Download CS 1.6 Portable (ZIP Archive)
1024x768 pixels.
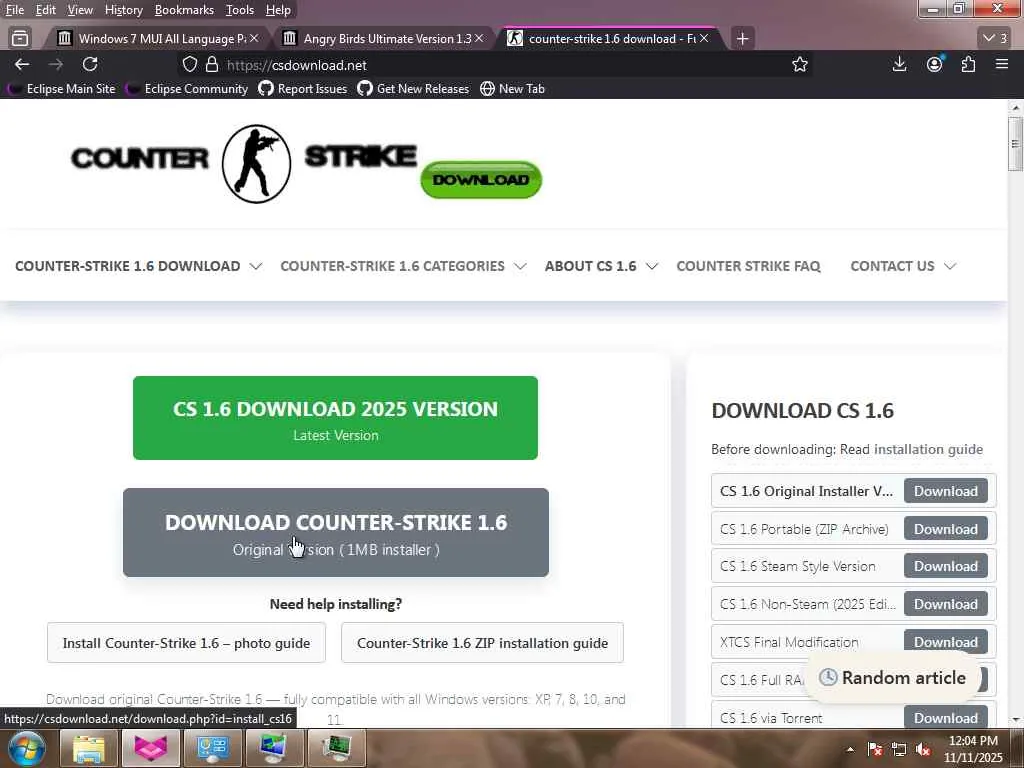[945, 529]
